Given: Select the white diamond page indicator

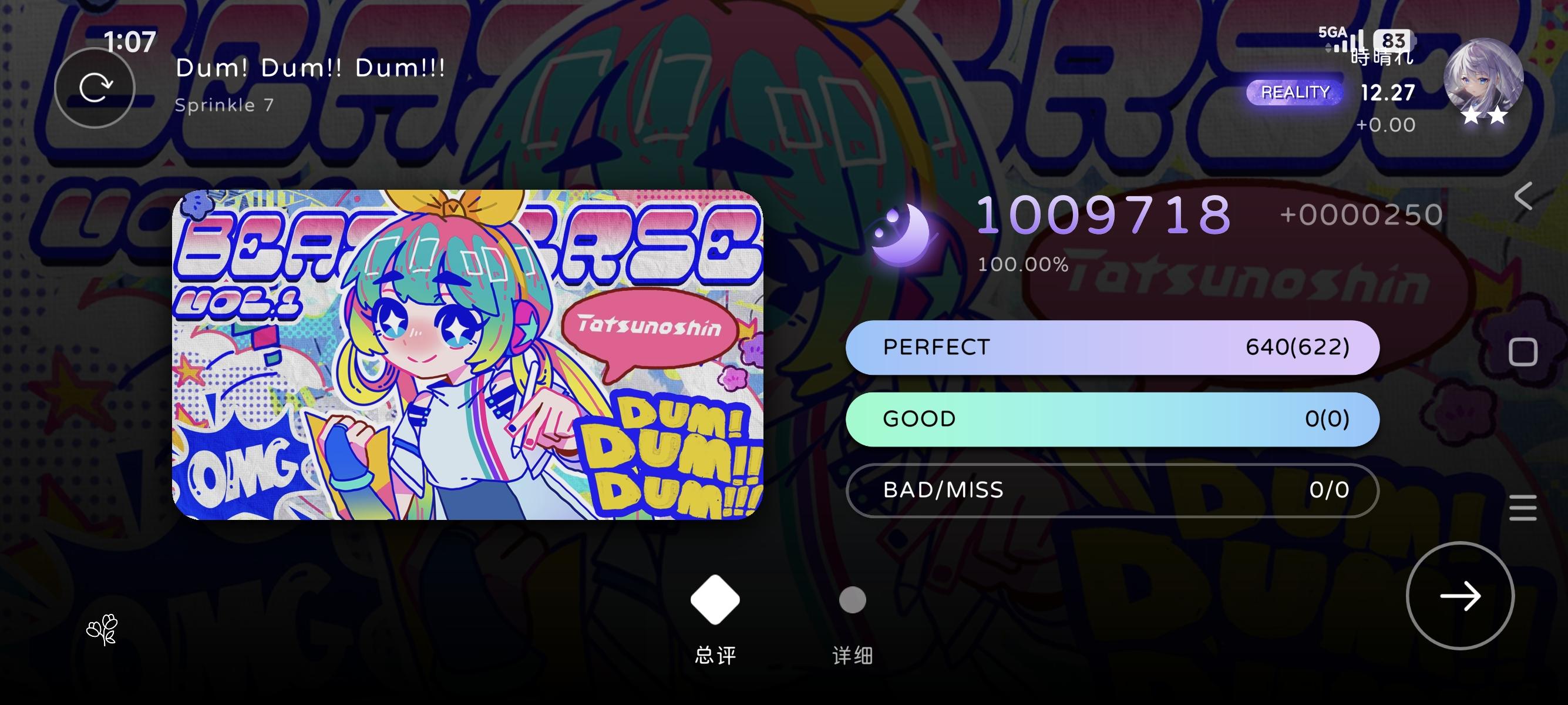Looking at the screenshot, I should 715,600.
